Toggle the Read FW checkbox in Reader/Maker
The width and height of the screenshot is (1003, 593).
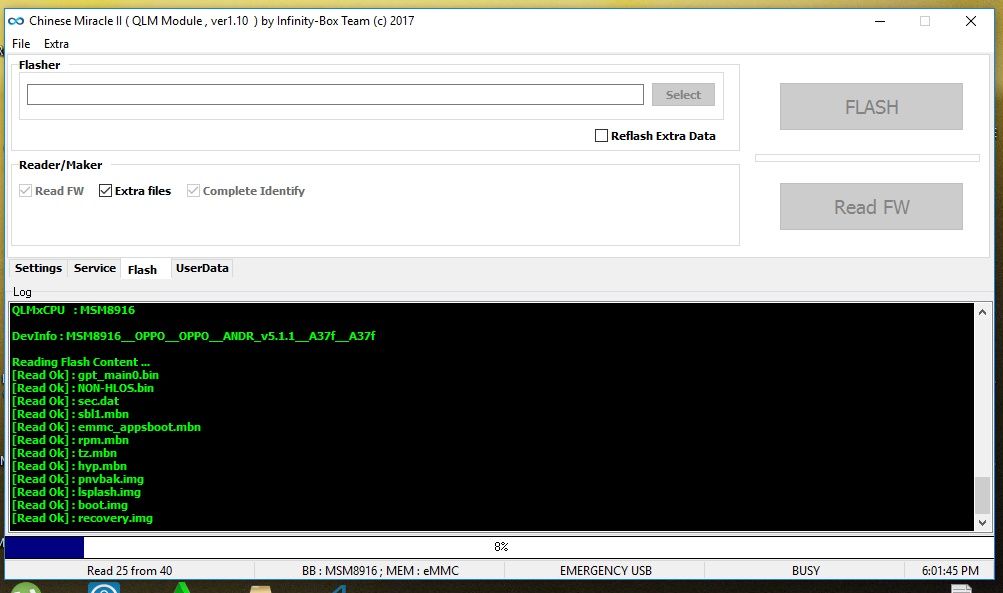(26, 191)
